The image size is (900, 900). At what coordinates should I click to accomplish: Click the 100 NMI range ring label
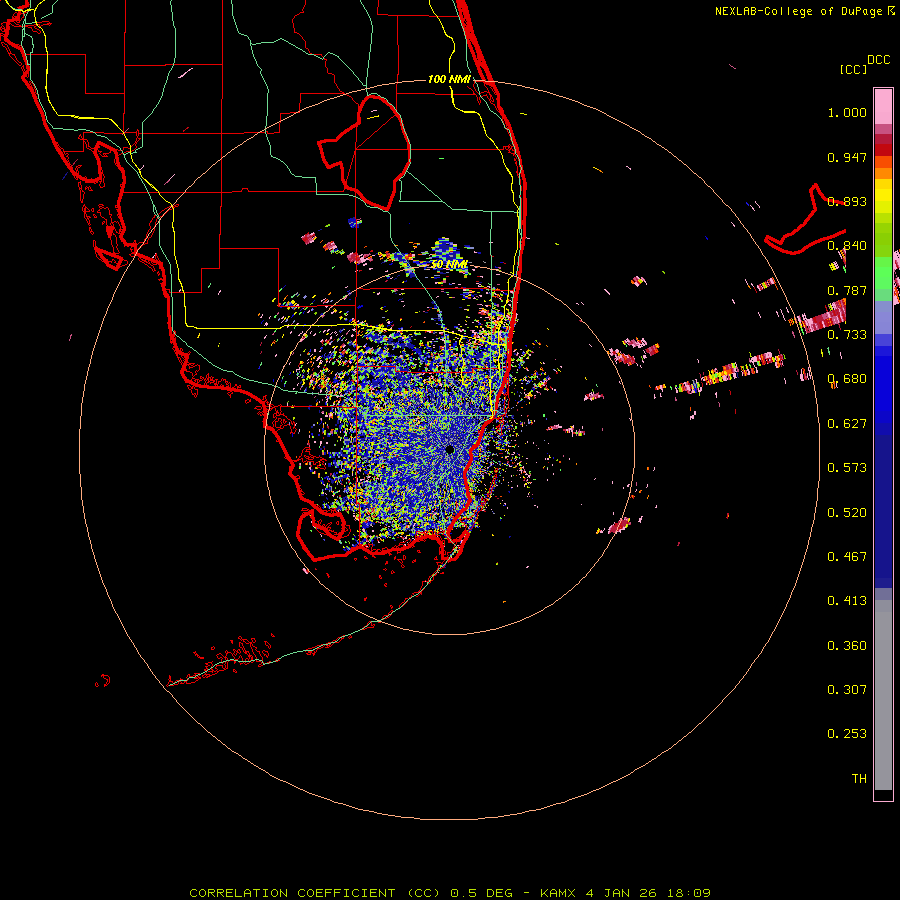pos(449,79)
